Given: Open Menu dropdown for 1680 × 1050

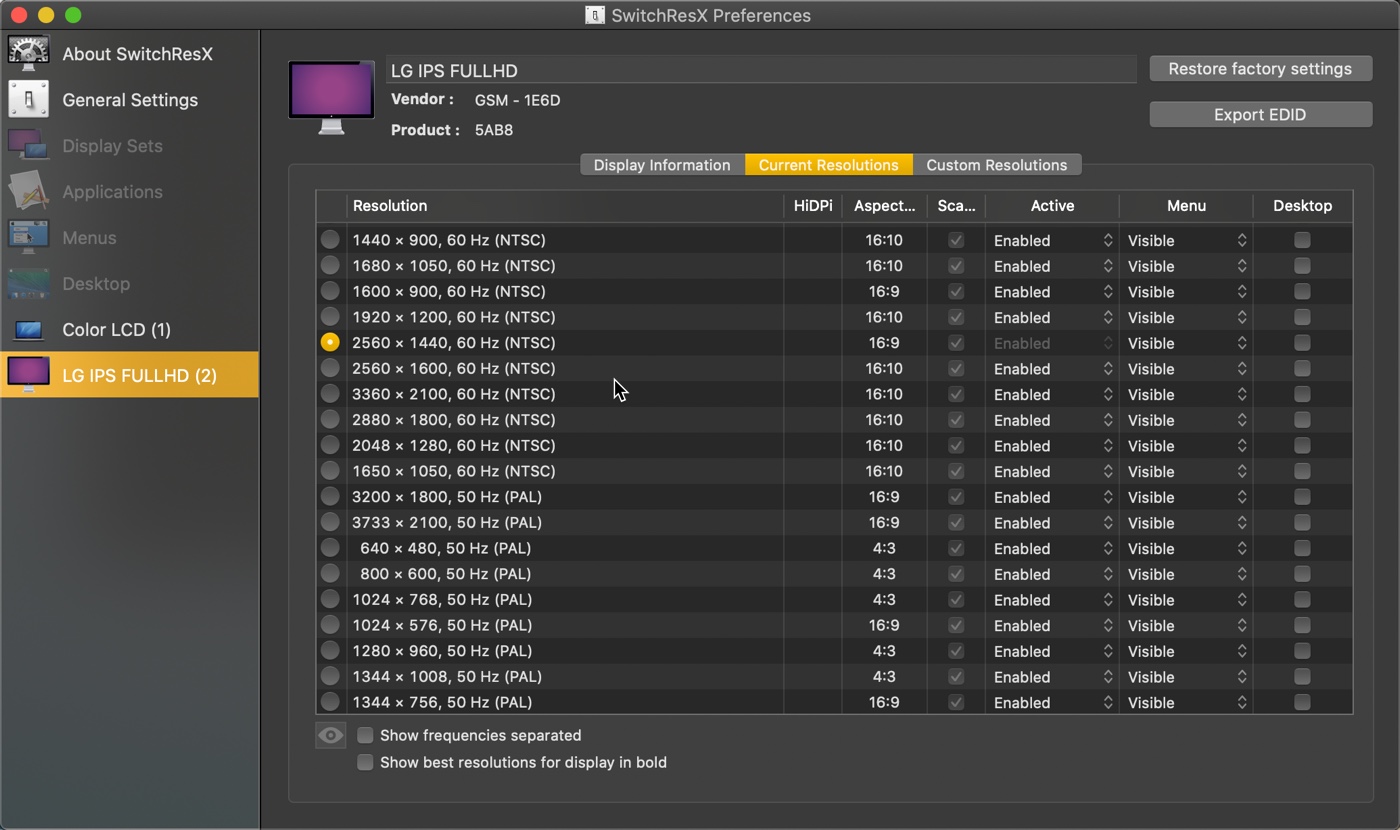Looking at the screenshot, I should [x=1187, y=266].
